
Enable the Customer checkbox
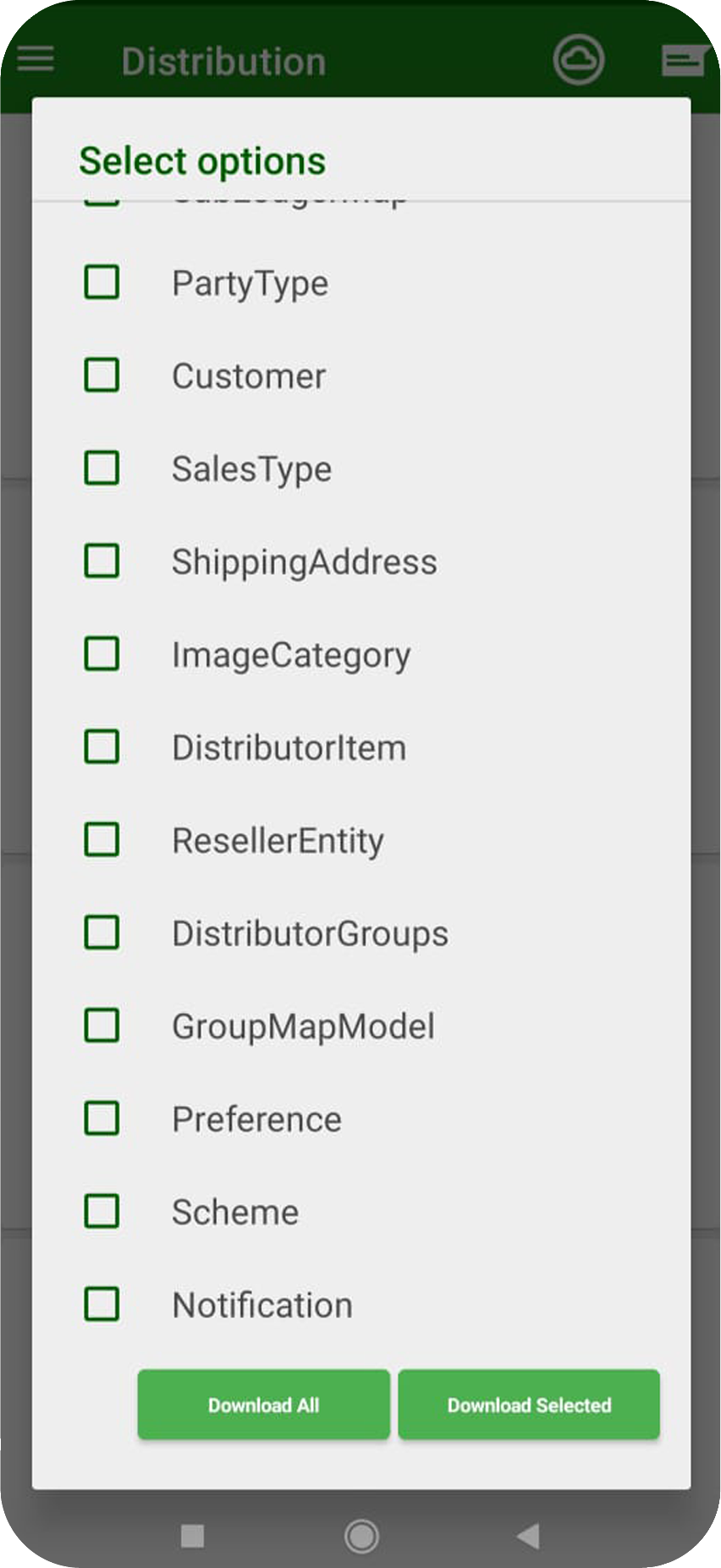[102, 375]
